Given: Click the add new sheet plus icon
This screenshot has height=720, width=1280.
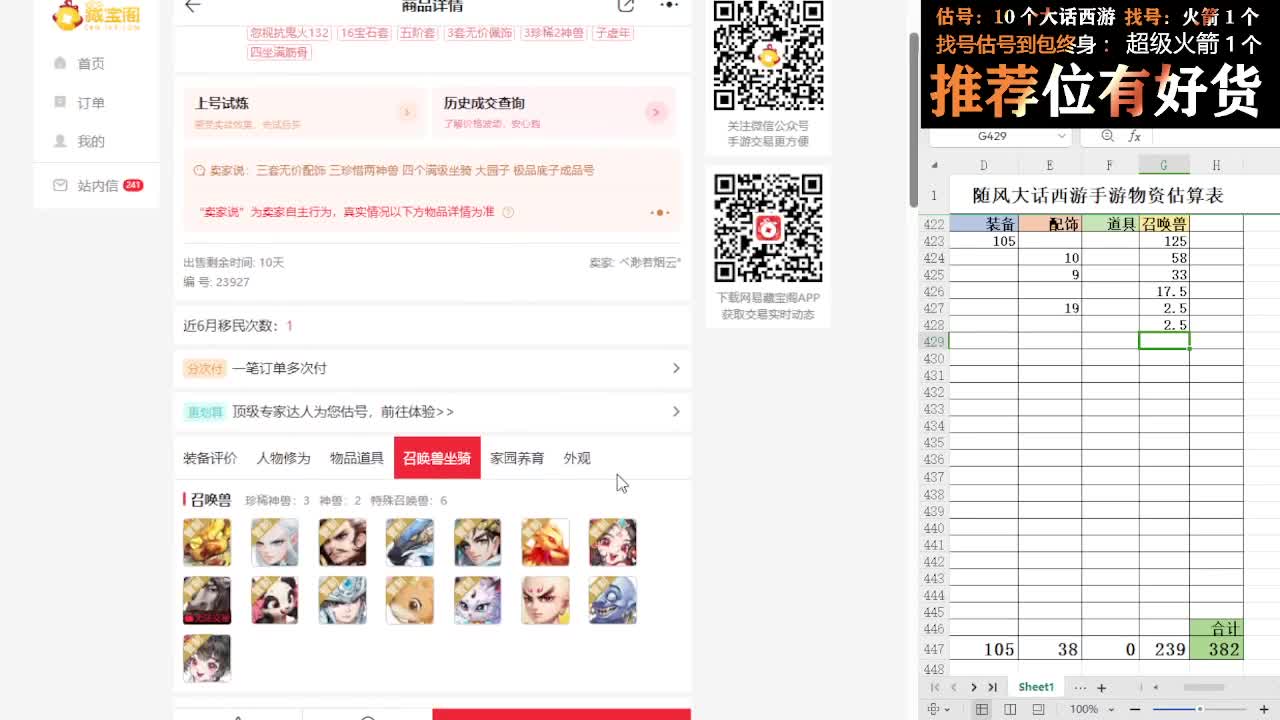Looking at the screenshot, I should click(1100, 687).
